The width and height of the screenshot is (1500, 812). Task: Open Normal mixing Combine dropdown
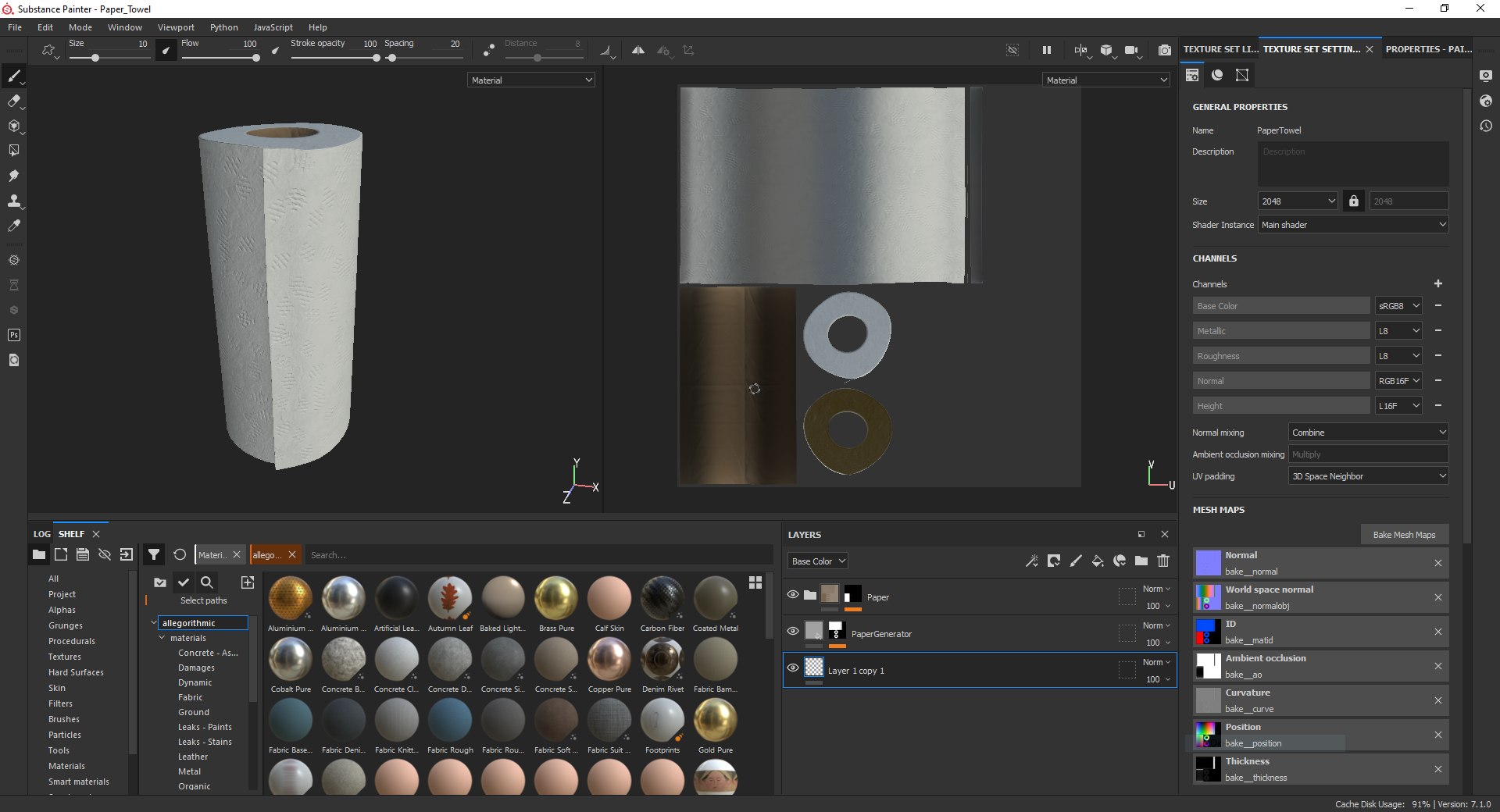(x=1368, y=432)
